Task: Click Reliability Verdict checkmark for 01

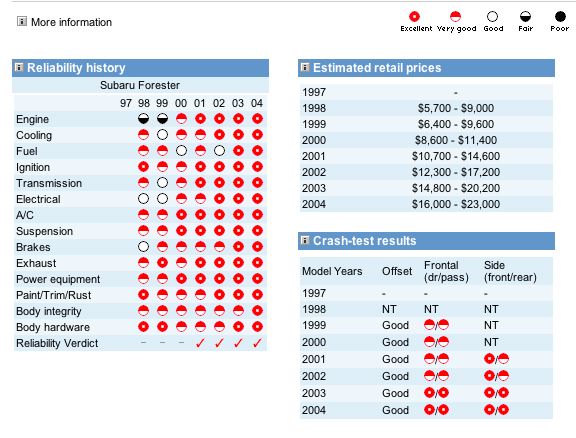Action: point(200,343)
